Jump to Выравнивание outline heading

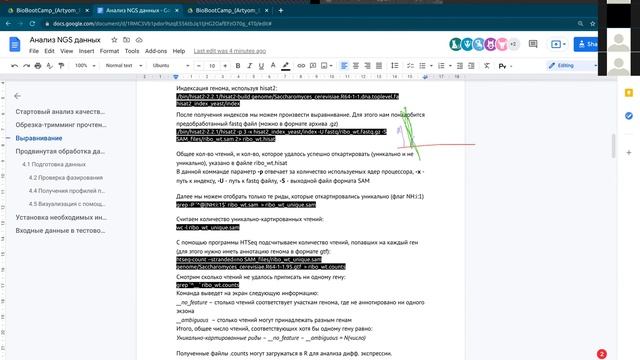pyautogui.click(x=39, y=138)
